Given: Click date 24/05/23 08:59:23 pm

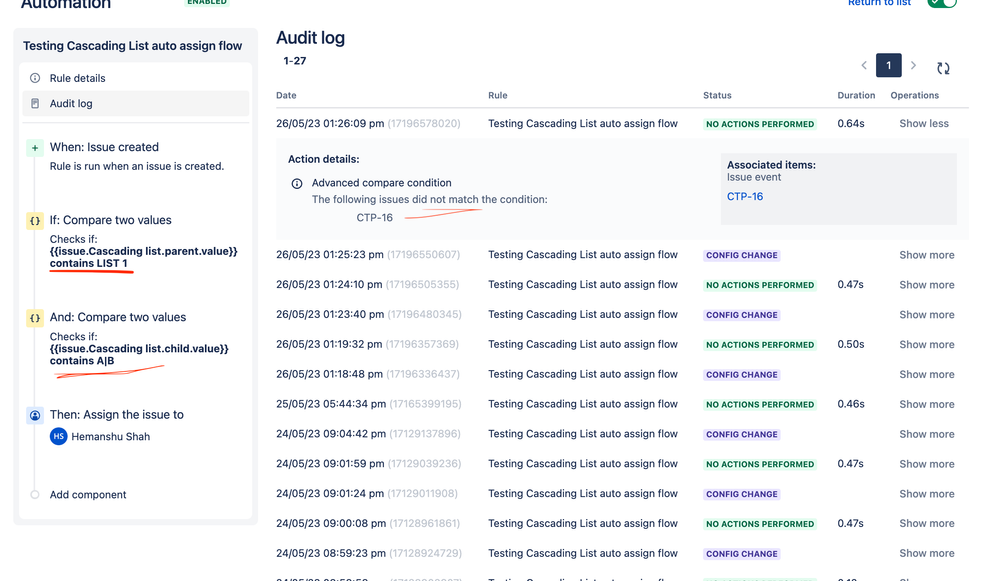Looking at the screenshot, I should click(331, 554).
